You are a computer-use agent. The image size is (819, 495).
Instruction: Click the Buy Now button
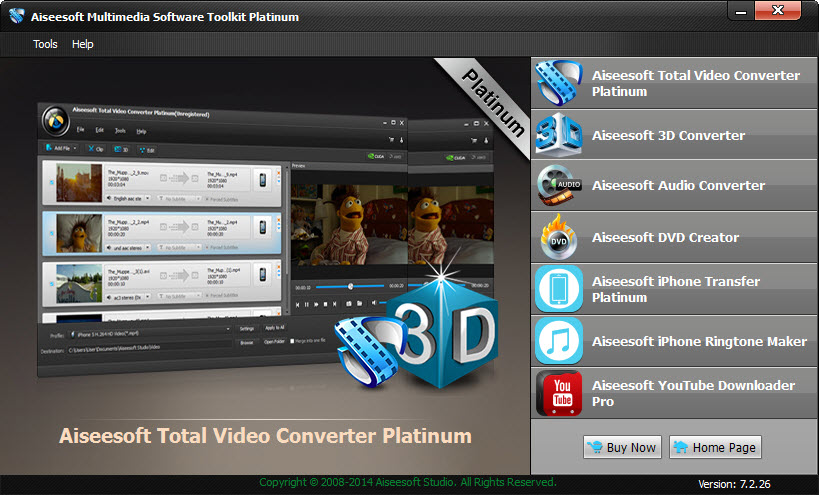pos(622,447)
